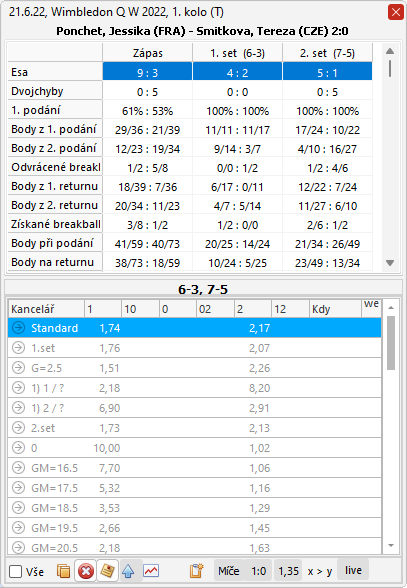
Task: Click the 1:0 button
Action: 258,571
